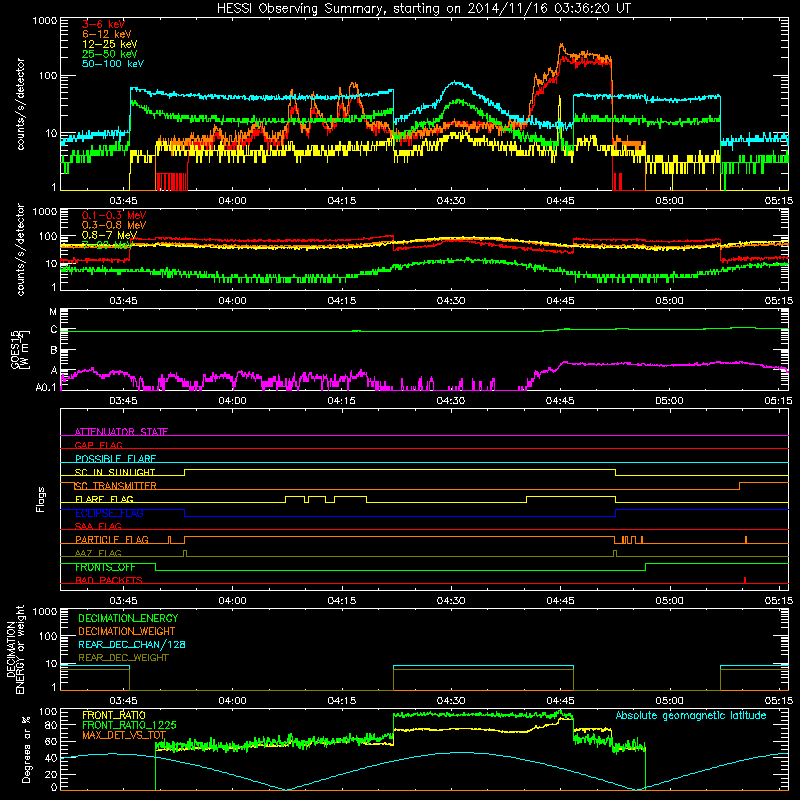
Task: Pick the ECLIPSE_FLAG label
Action: [x=109, y=513]
